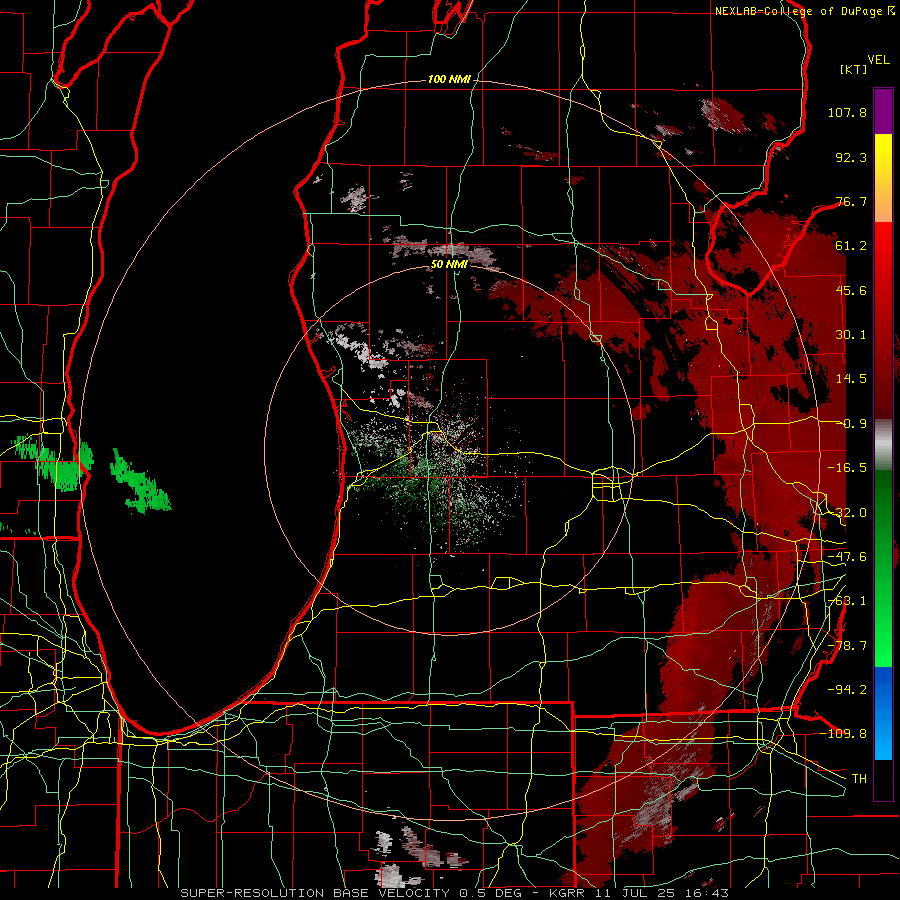Click the VEL legend title
Viewport: 900px width, 900px height.
879,60
